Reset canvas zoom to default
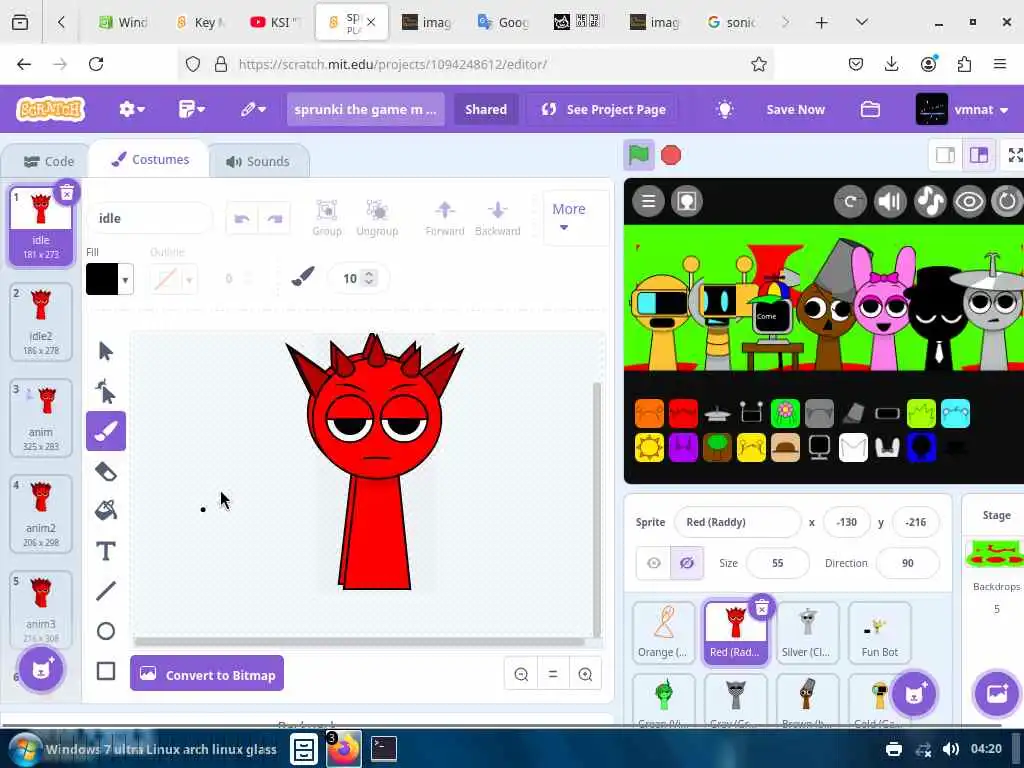This screenshot has height=768, width=1024. 553,674
